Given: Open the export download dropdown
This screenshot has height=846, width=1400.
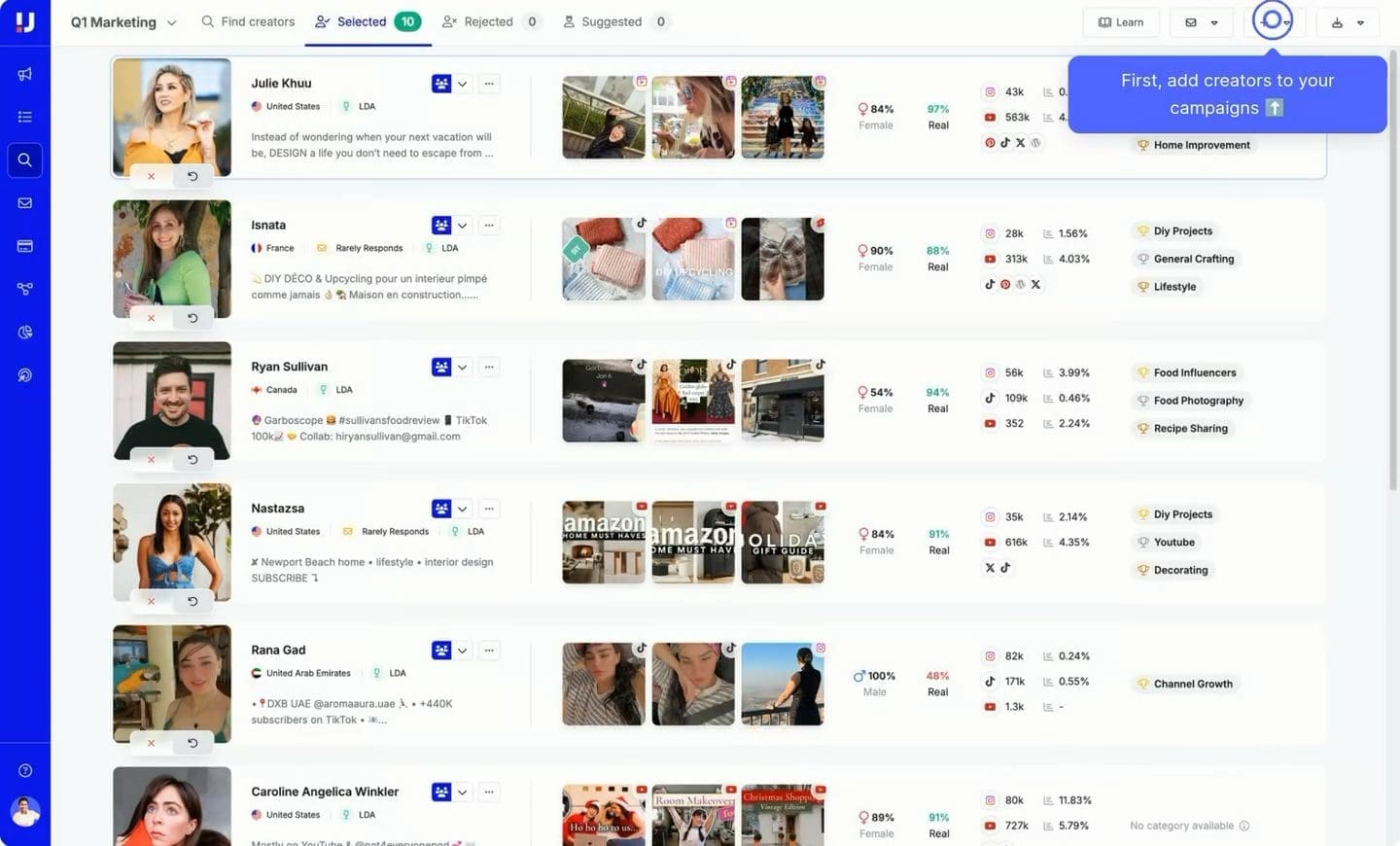Looking at the screenshot, I should [x=1347, y=22].
